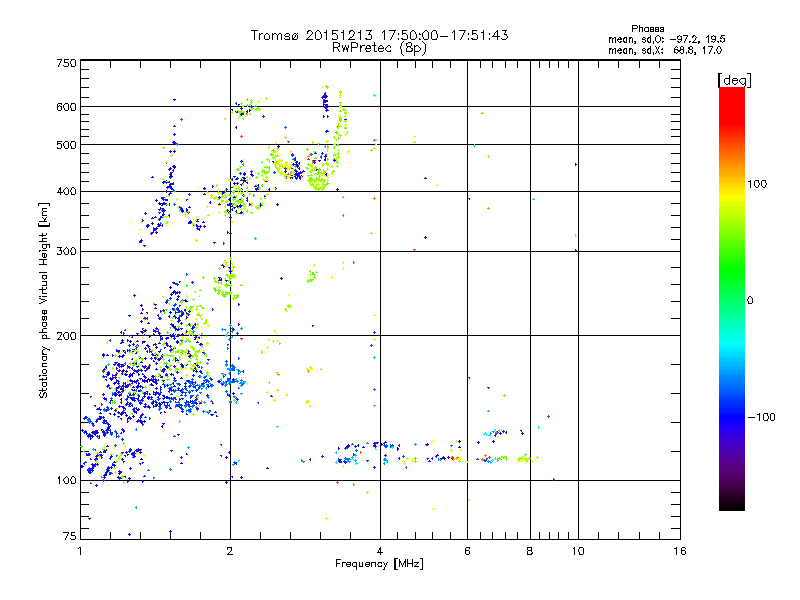This screenshot has height=600, width=800.
Task: Click the y-axis tick label "100" on the height axis
Action: click(66, 480)
